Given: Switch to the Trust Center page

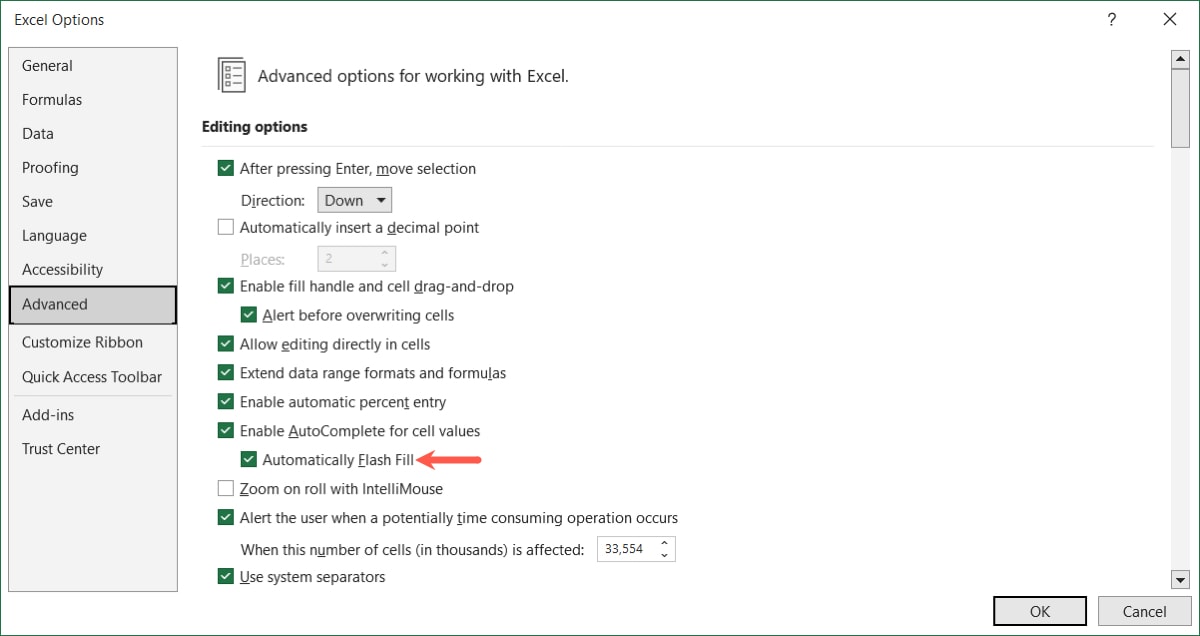Looking at the screenshot, I should click(x=60, y=449).
